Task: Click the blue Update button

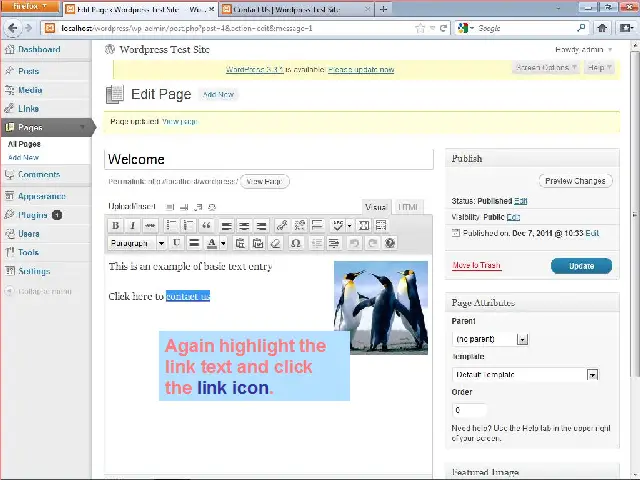Action: tap(581, 266)
